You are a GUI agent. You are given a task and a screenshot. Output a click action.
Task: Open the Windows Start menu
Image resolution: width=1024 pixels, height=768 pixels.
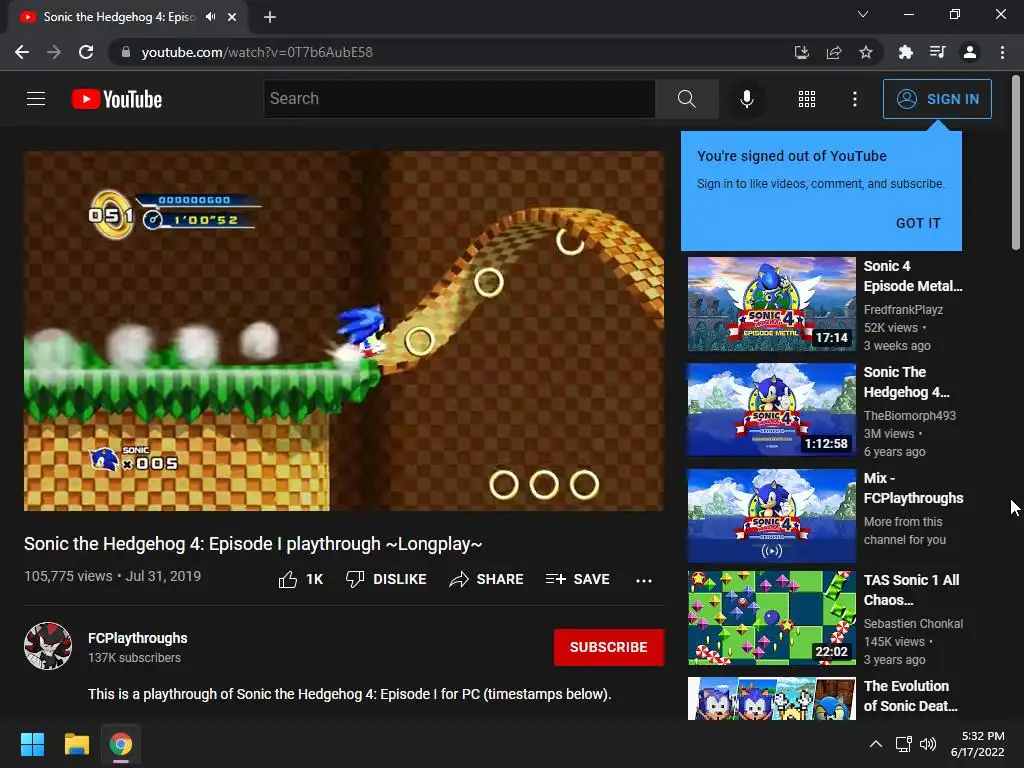click(32, 744)
